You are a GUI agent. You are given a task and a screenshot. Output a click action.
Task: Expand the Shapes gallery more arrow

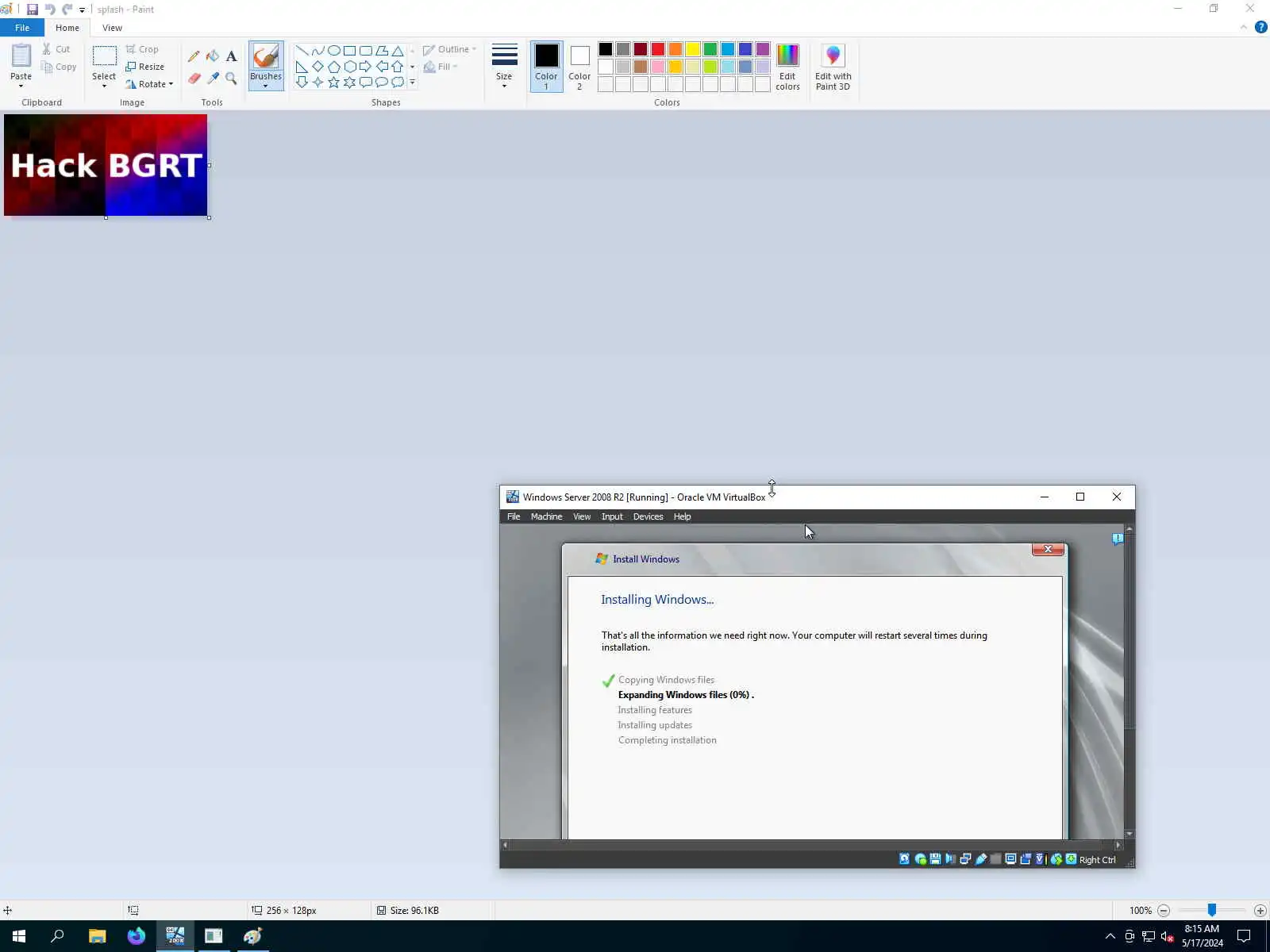pos(412,83)
